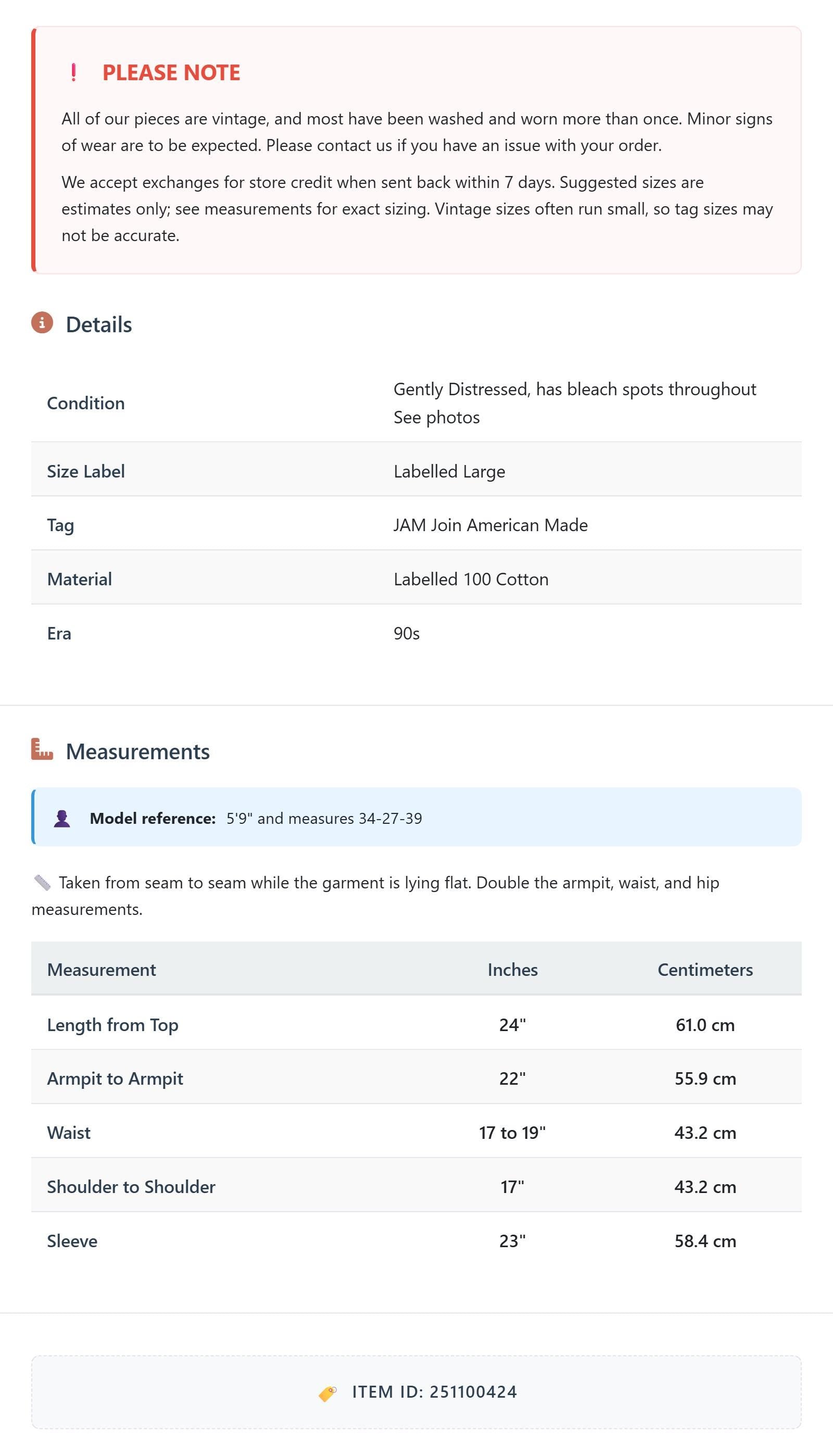Click the Details info circle icon
This screenshot has width=833, height=1456.
coord(42,323)
